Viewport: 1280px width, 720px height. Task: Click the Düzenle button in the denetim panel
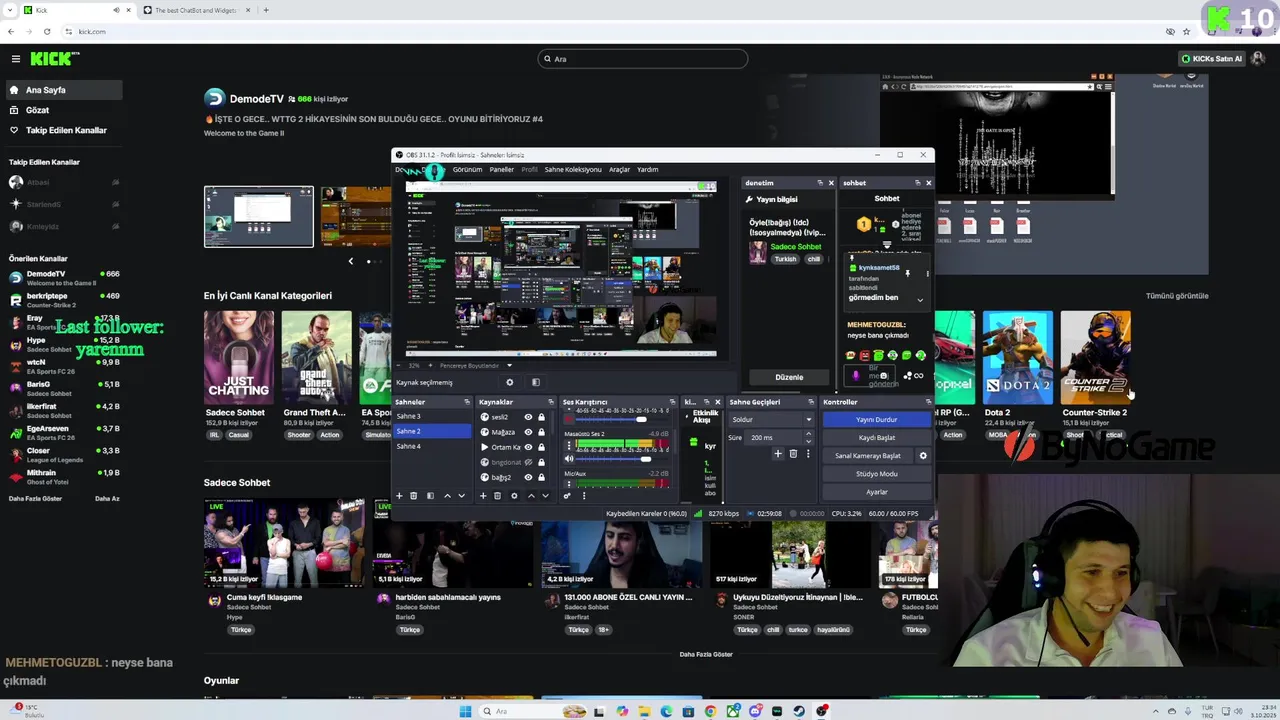click(789, 377)
